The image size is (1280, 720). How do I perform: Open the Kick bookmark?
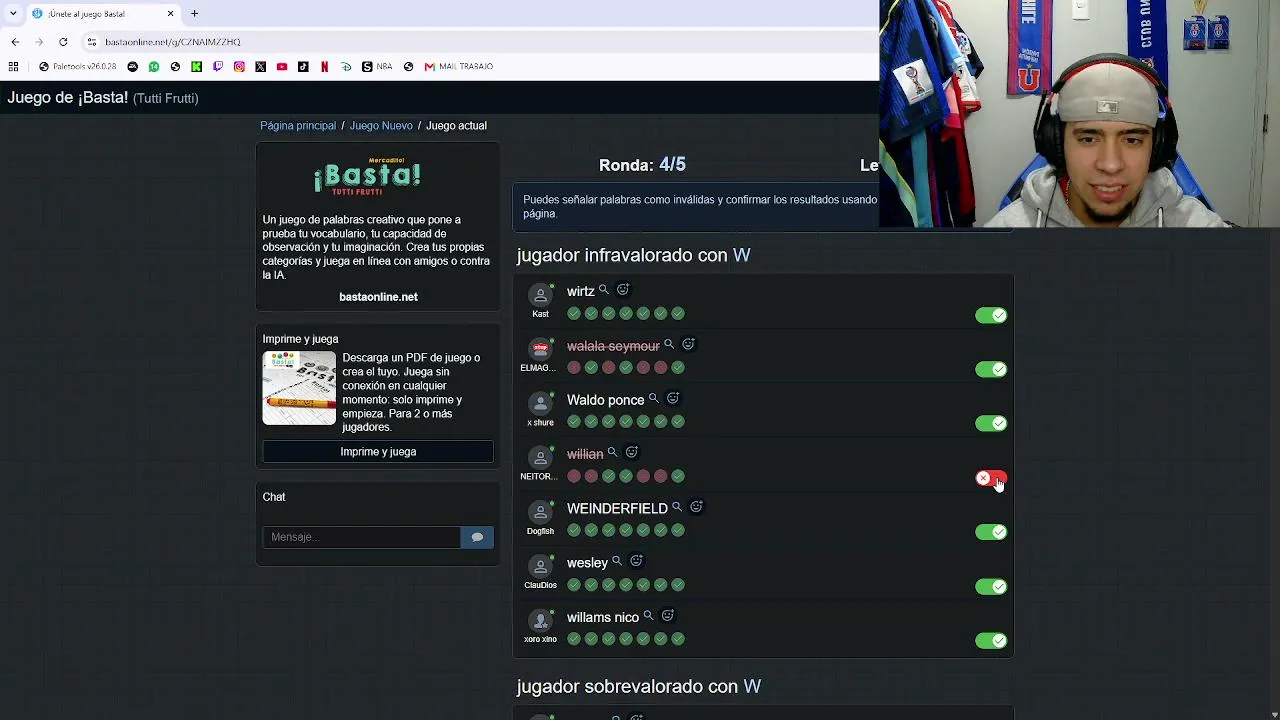(x=196, y=66)
